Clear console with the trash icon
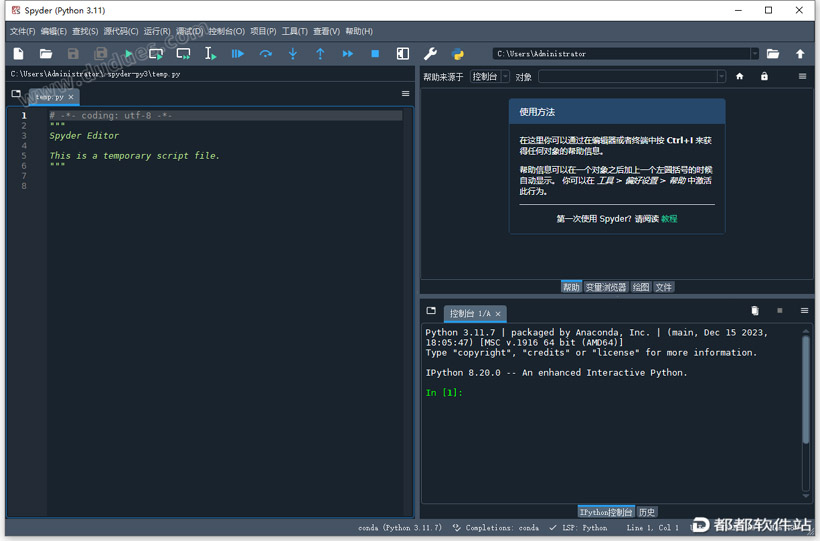Viewport: 820px width, 541px height. [755, 311]
